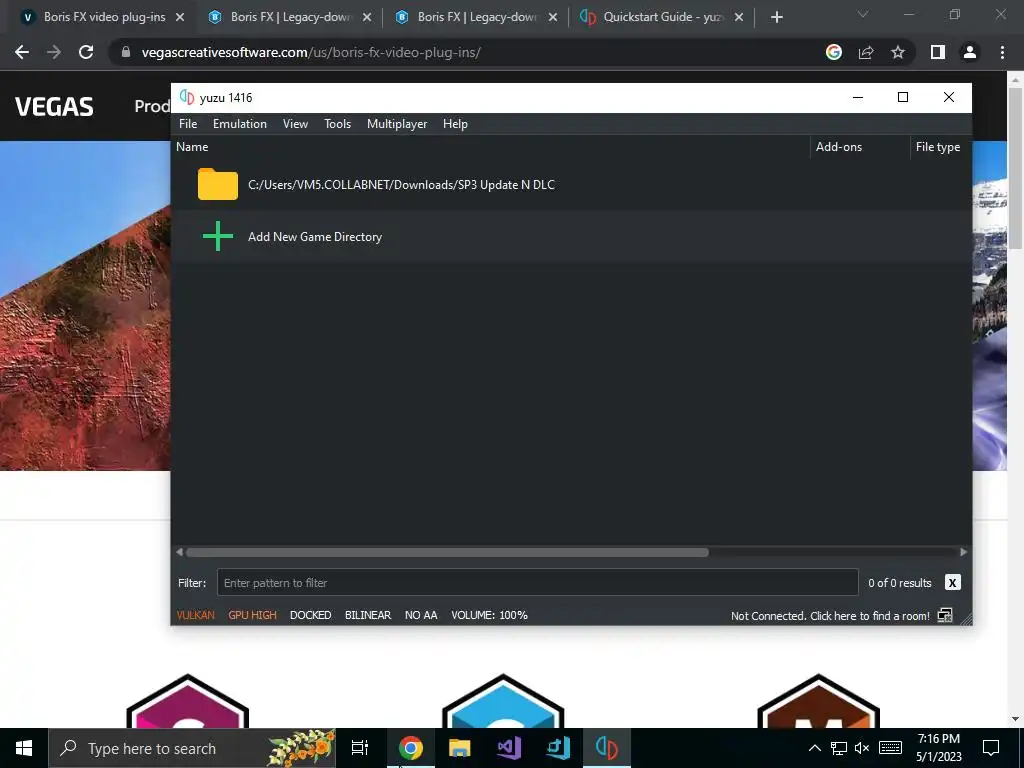
Task: Open Task View on taskbar
Action: pos(360,748)
